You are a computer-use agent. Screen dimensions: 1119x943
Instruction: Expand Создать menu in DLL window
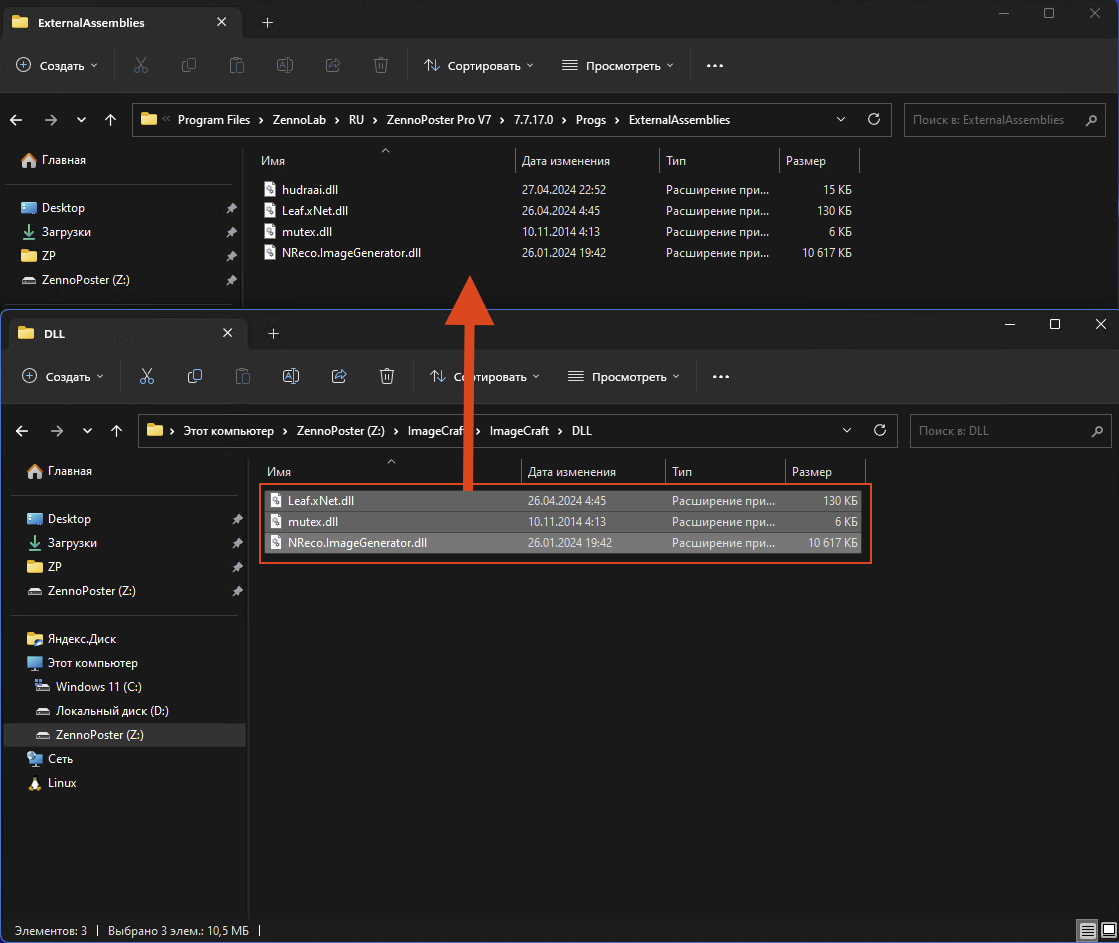63,377
